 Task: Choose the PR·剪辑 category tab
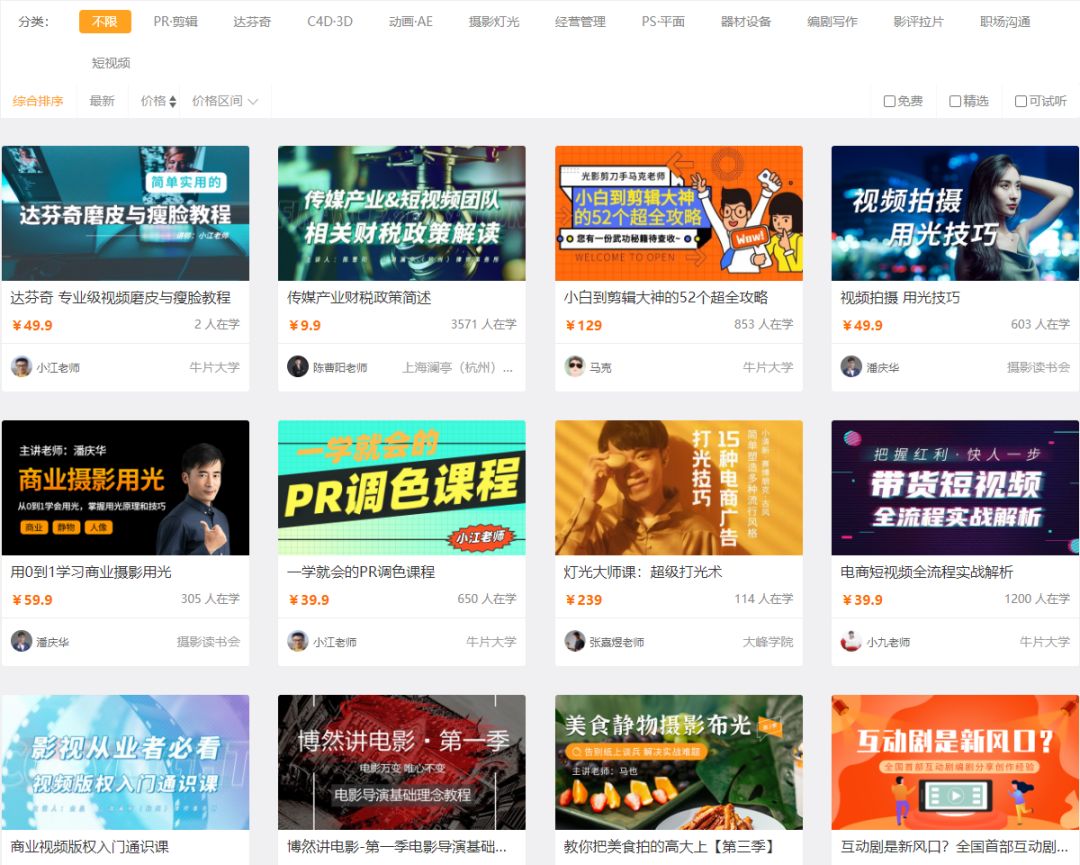click(175, 21)
